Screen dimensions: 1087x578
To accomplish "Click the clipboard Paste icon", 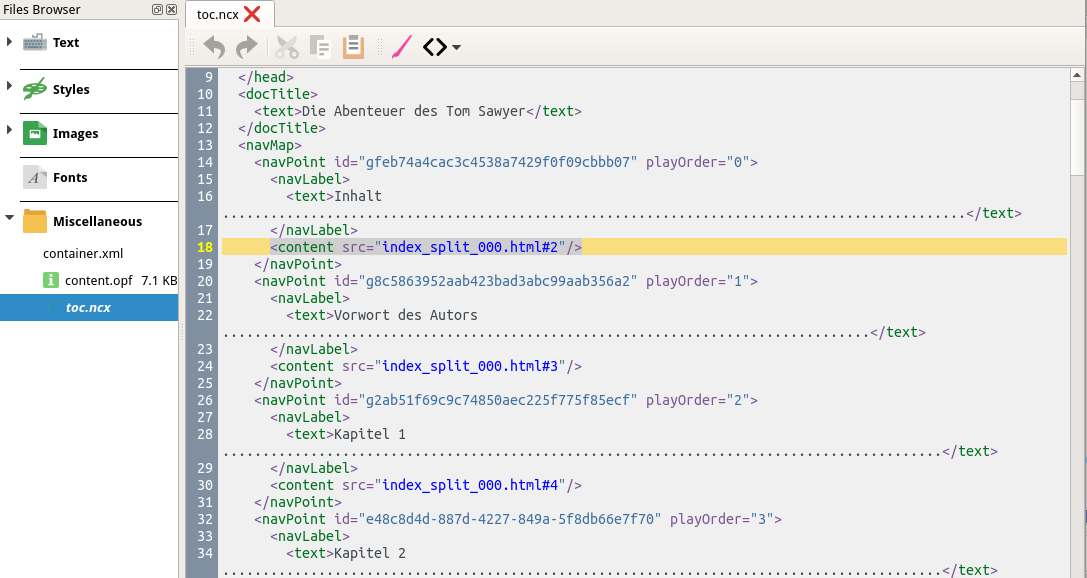I will point(353,47).
